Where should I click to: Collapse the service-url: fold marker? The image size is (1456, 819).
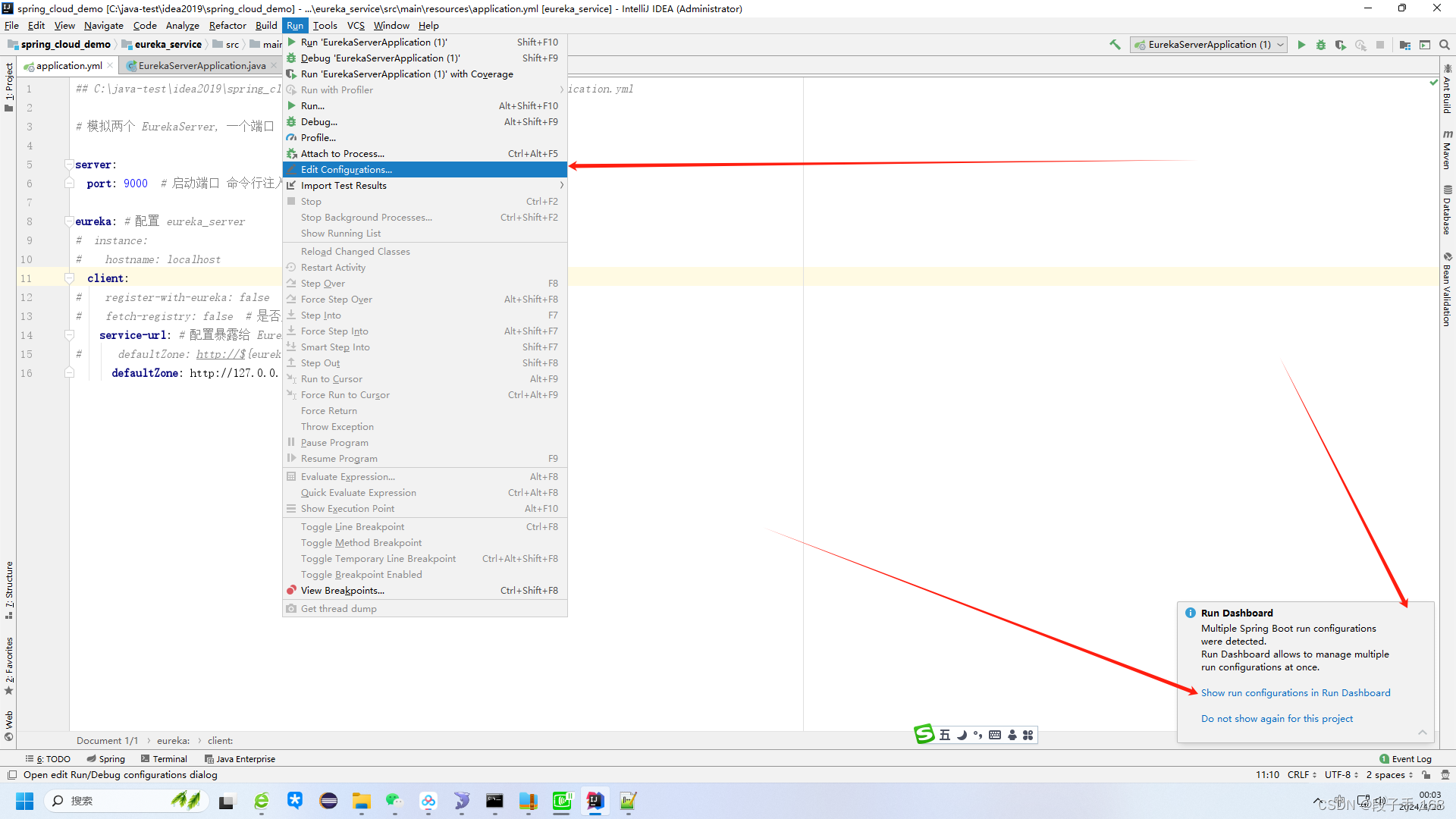pos(69,335)
